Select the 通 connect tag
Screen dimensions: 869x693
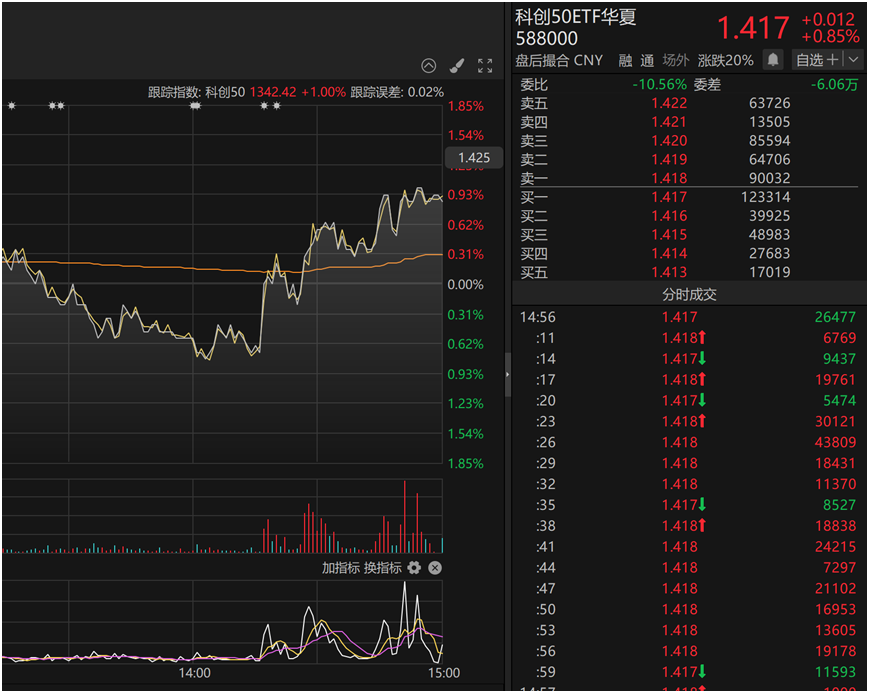tap(647, 60)
